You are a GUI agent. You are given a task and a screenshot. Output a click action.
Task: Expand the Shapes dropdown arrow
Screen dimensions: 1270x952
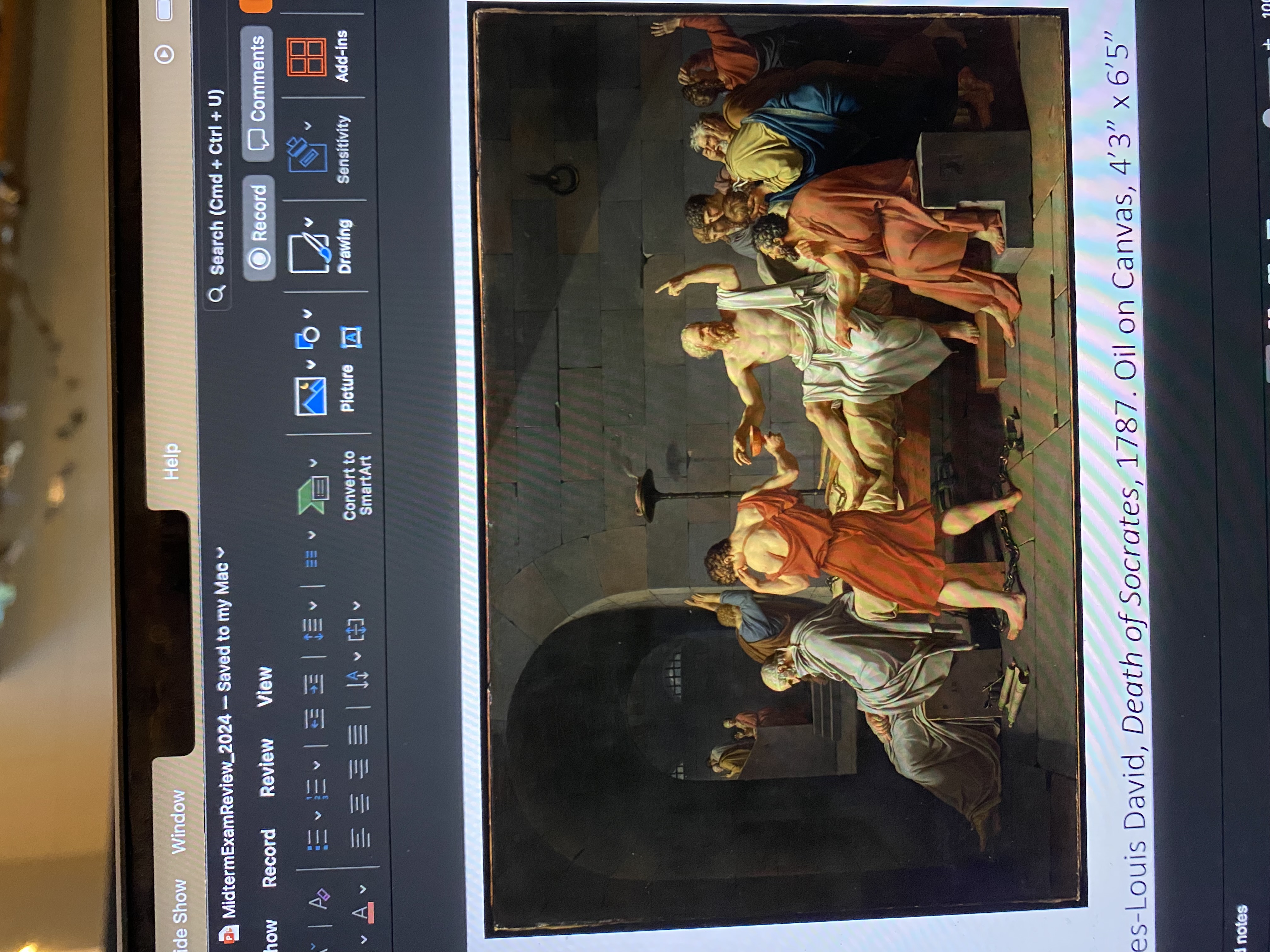308,313
